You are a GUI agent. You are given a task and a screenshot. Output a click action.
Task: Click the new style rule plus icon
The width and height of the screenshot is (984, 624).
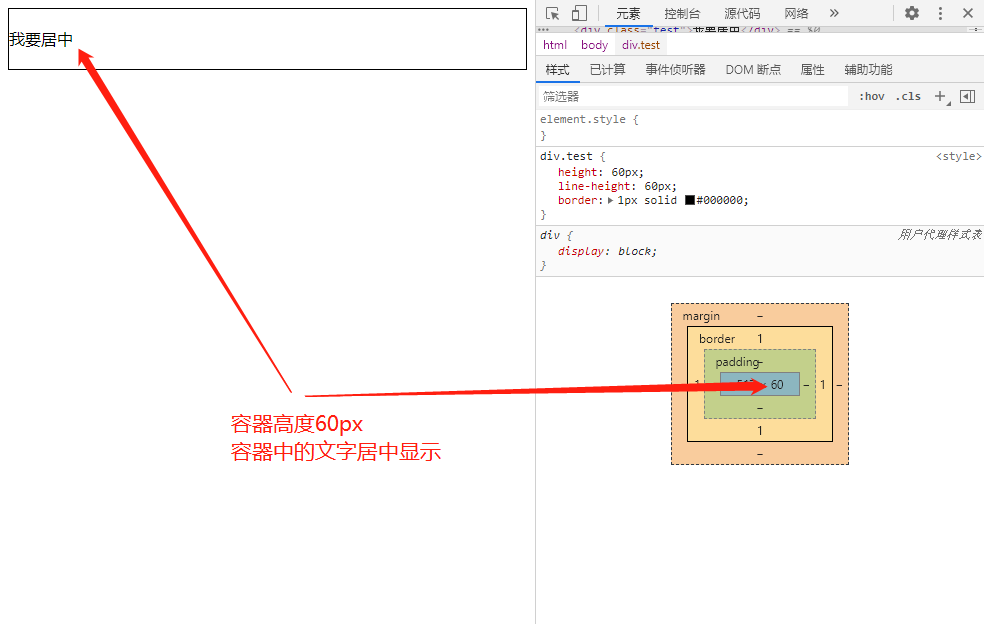pos(940,96)
